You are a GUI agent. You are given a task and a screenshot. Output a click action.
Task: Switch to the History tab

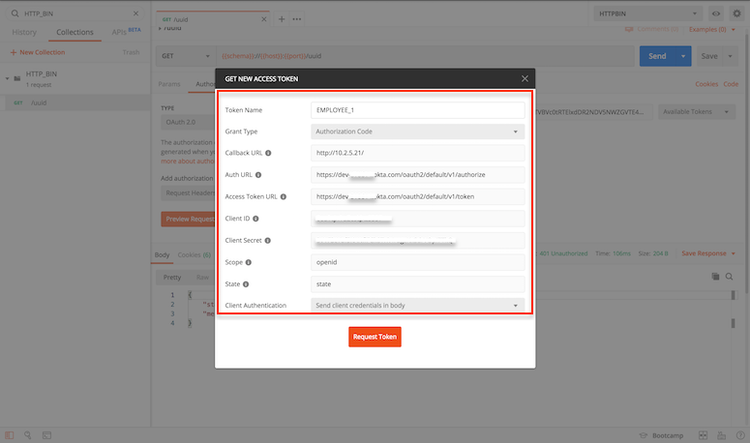pyautogui.click(x=24, y=32)
